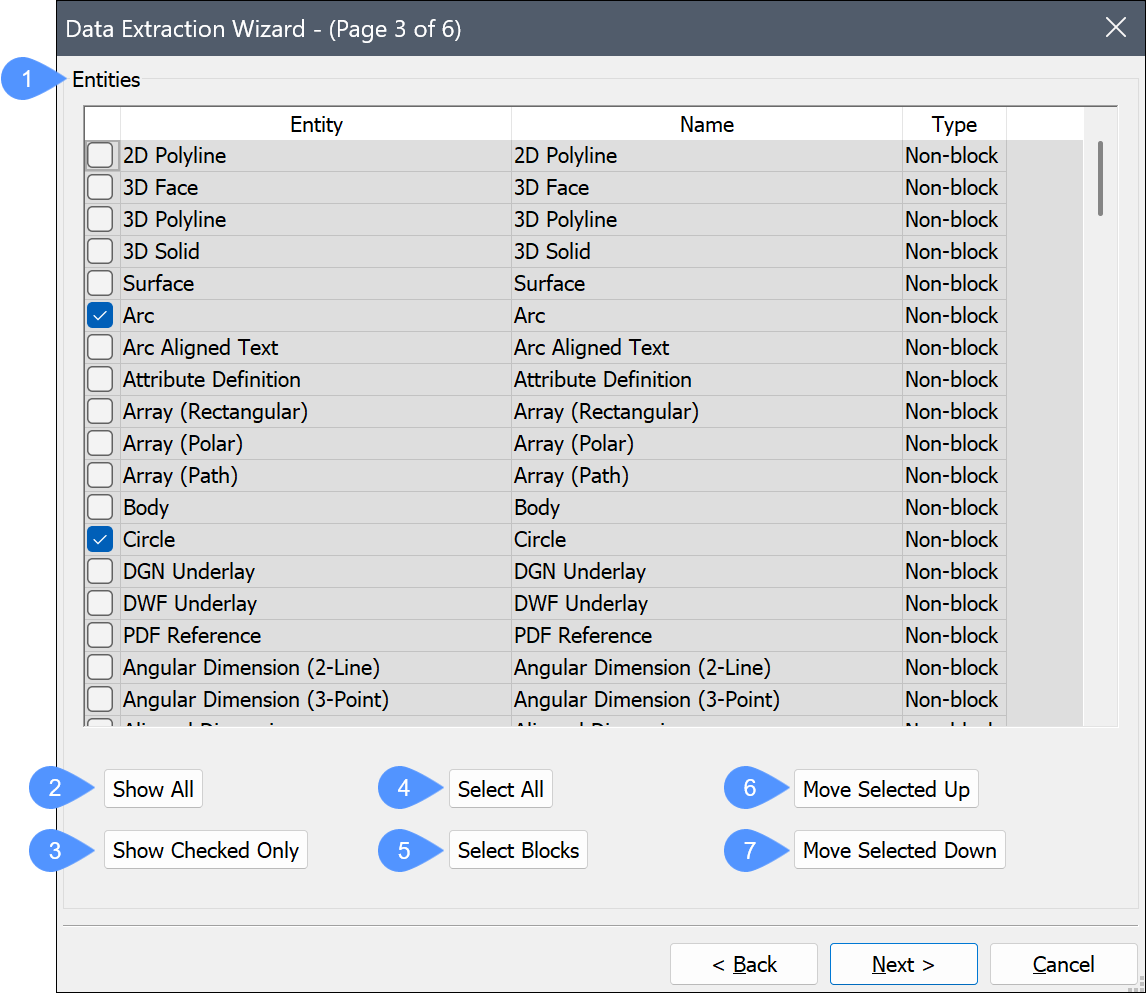Toggle the Array (Polar) checkbox
The width and height of the screenshot is (1146, 993).
tap(100, 444)
